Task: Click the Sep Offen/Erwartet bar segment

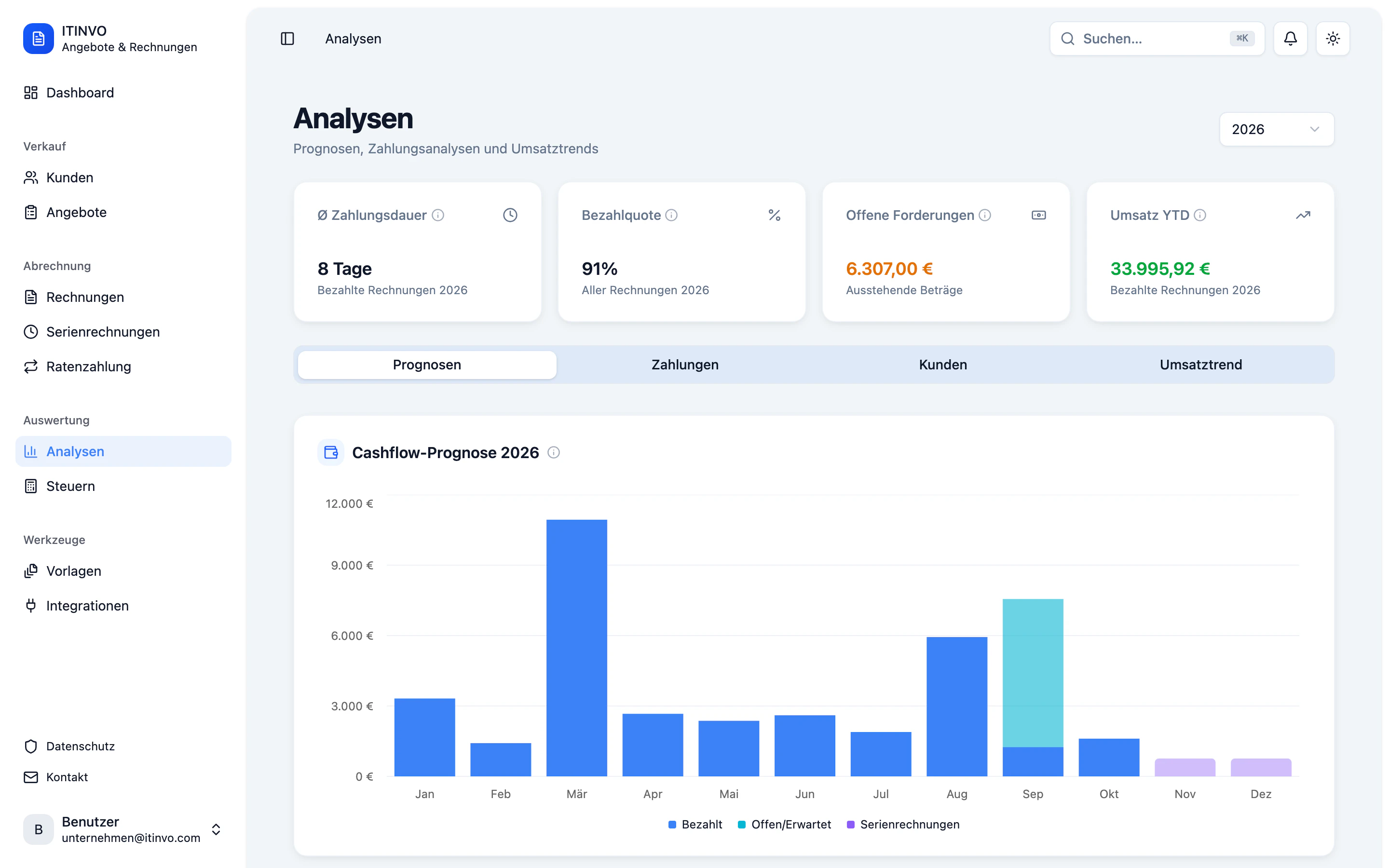Action: pos(1033,673)
